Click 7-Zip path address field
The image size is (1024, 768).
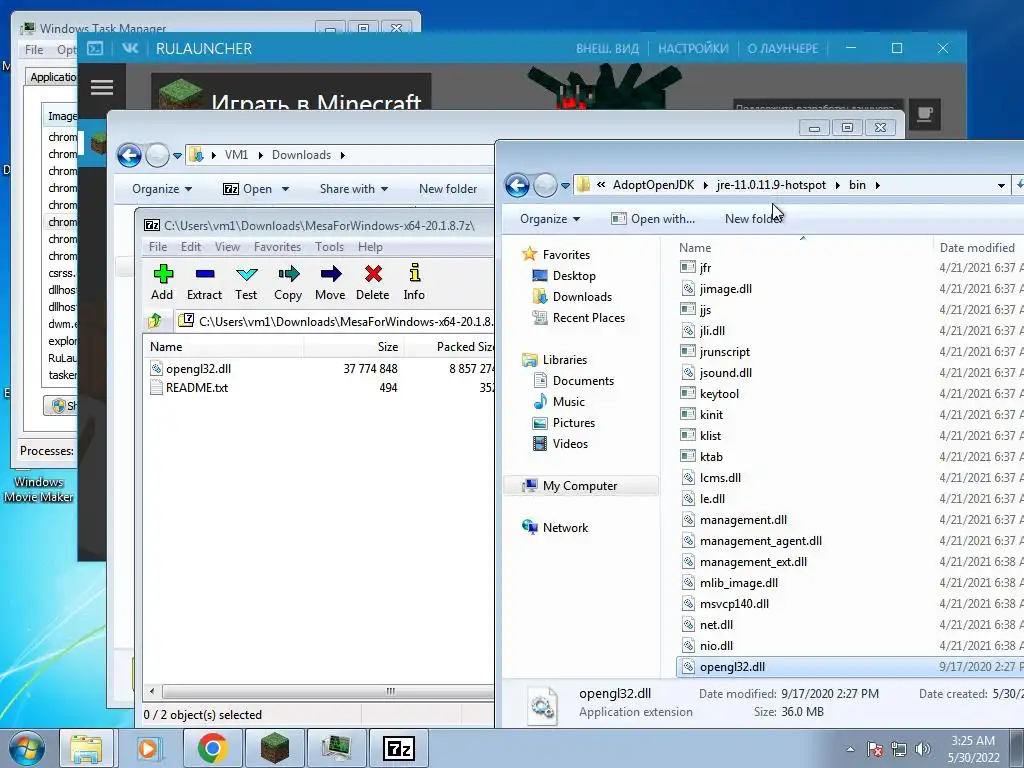click(x=336, y=321)
